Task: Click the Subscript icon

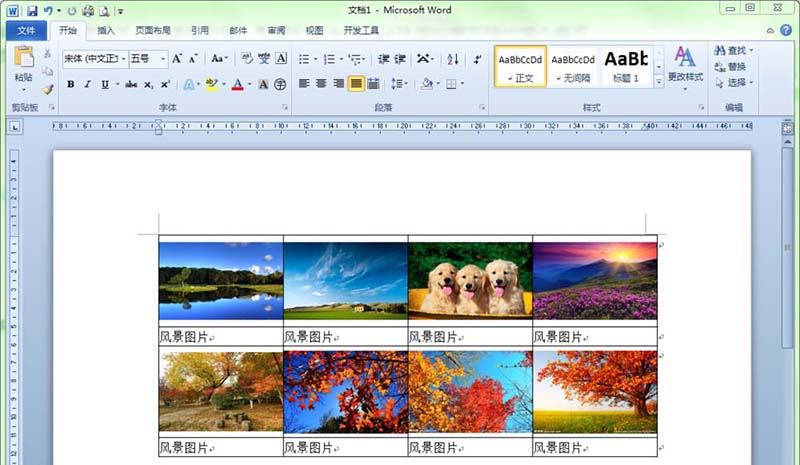Action: click(148, 84)
